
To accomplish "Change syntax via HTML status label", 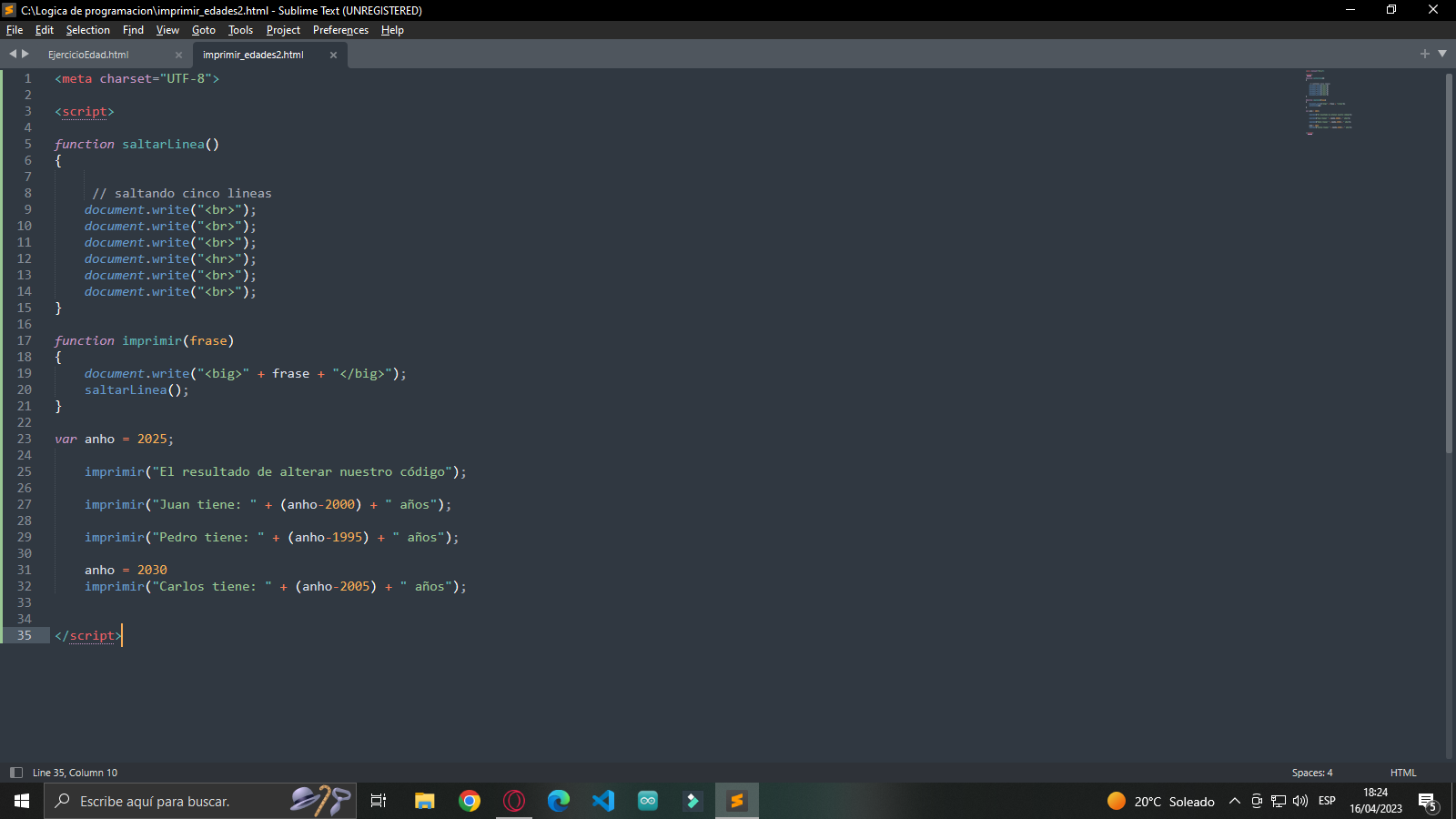I will pyautogui.click(x=1403, y=773).
